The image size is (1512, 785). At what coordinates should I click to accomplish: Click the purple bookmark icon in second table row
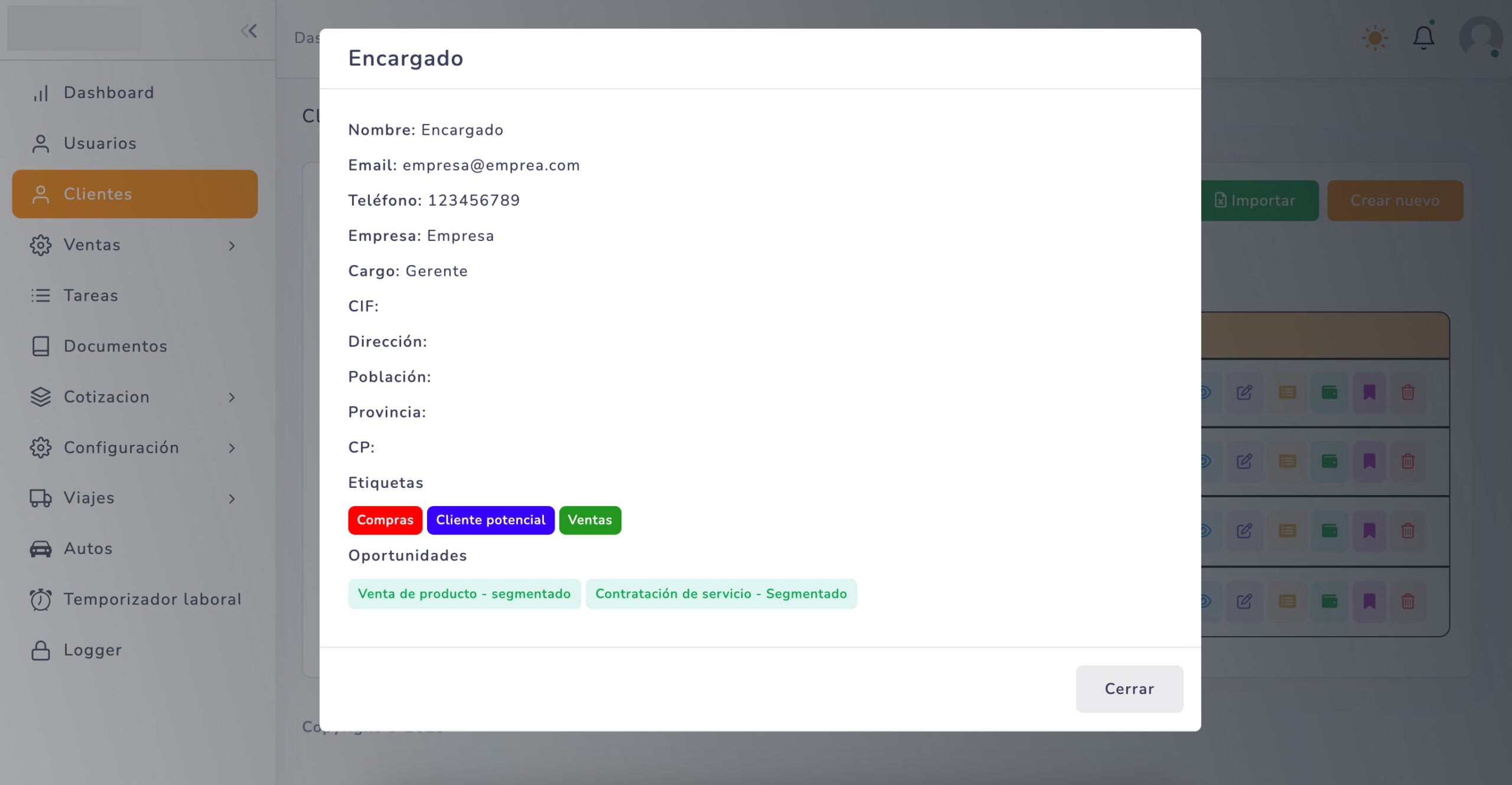1369,462
